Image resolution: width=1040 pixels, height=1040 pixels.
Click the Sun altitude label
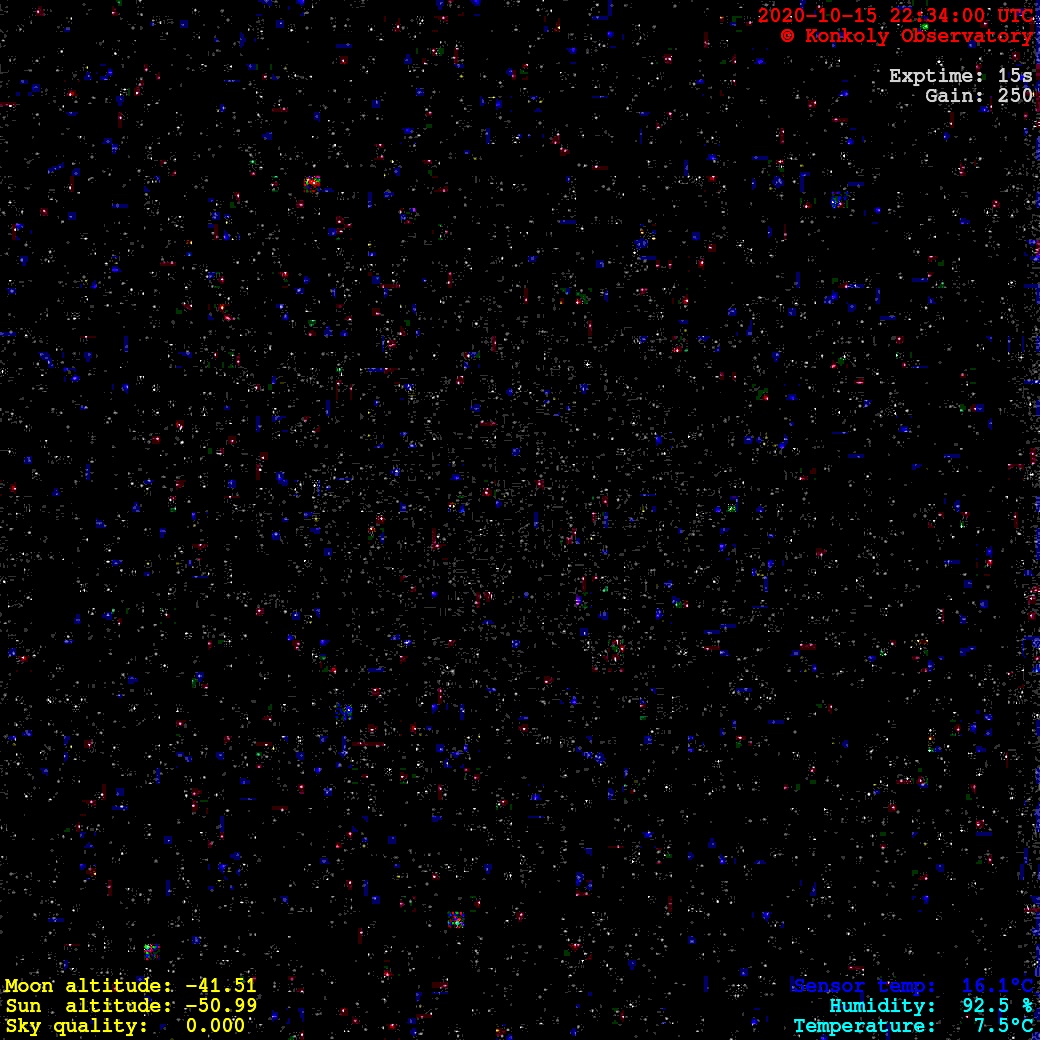click(85, 1006)
